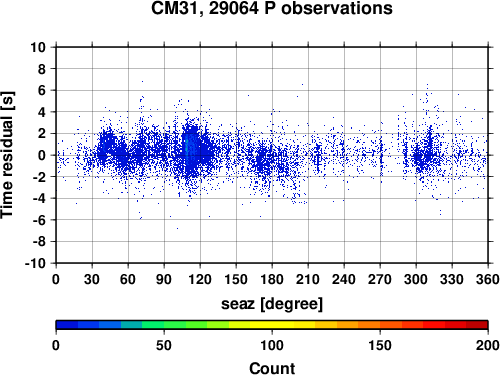Click the x-axis tick label 120

200,279
